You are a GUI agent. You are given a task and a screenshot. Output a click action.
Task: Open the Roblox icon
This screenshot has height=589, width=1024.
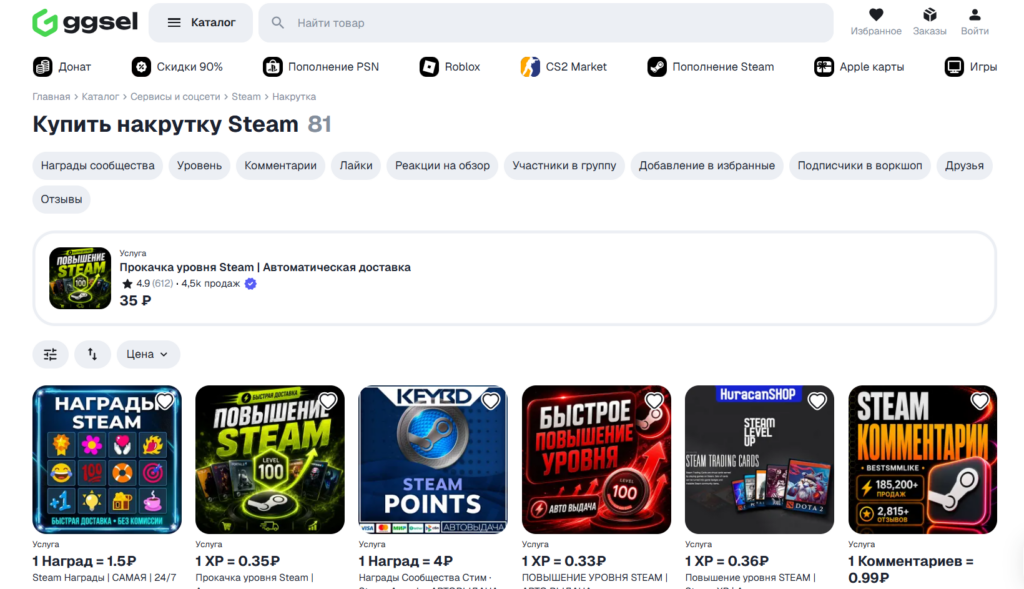click(x=429, y=67)
